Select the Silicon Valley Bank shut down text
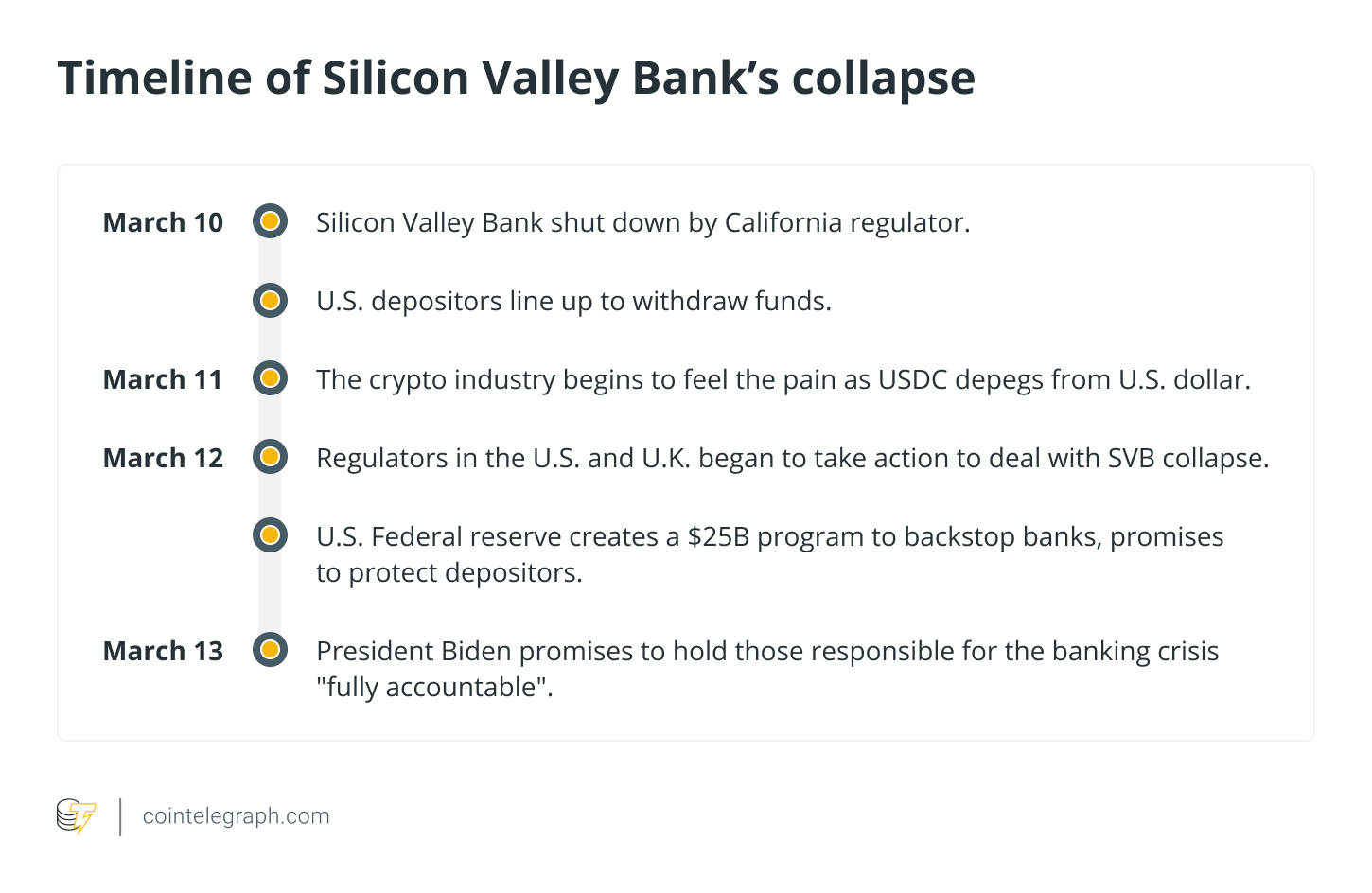The width and height of the screenshot is (1372, 893). pyautogui.click(x=642, y=222)
